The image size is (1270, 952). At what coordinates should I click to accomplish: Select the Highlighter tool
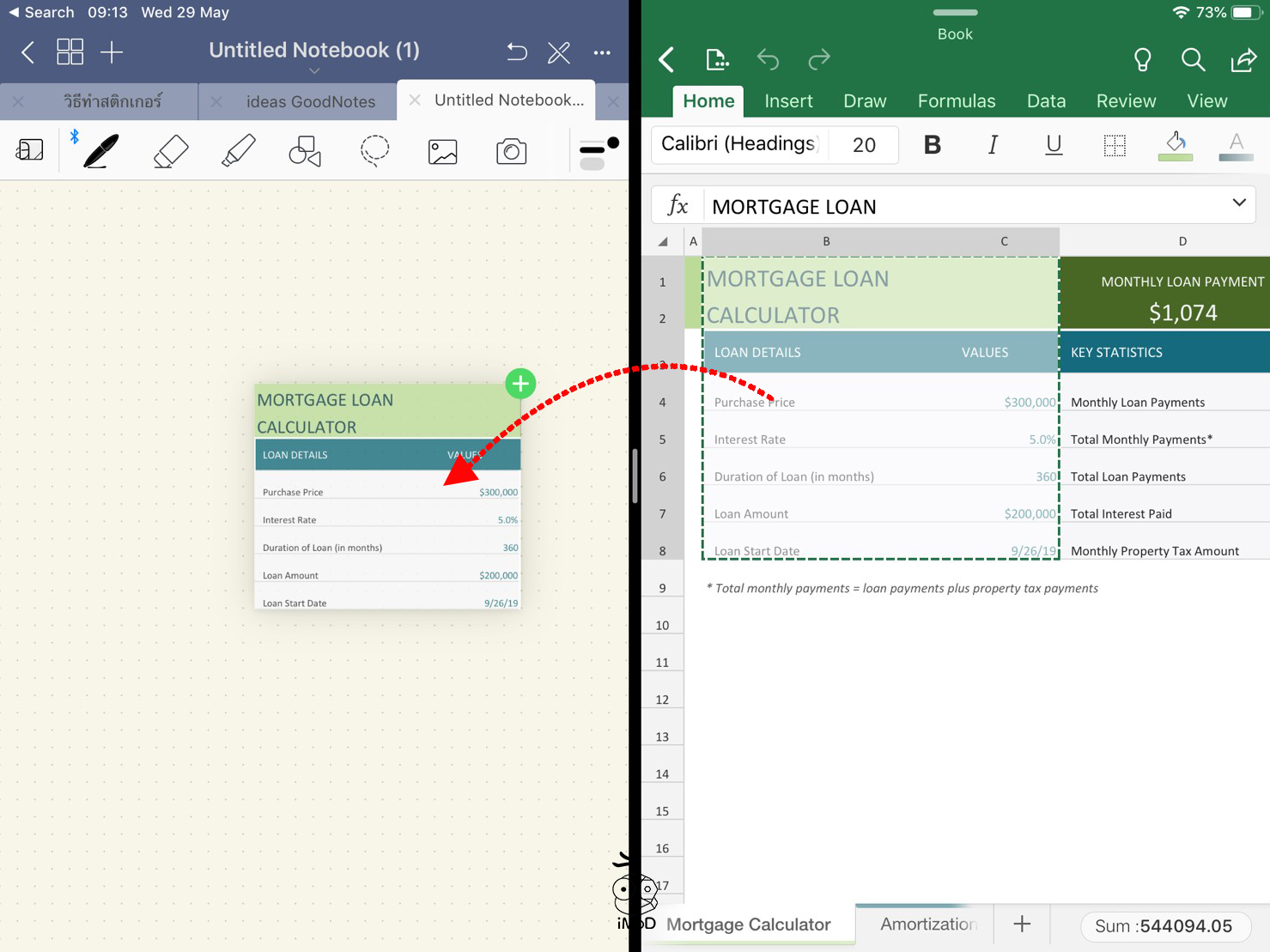click(x=238, y=151)
